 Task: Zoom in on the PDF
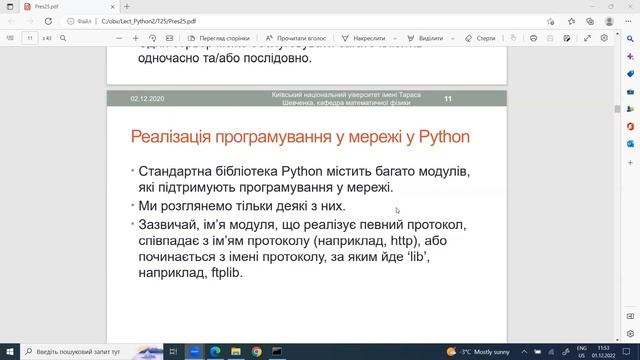136,38
